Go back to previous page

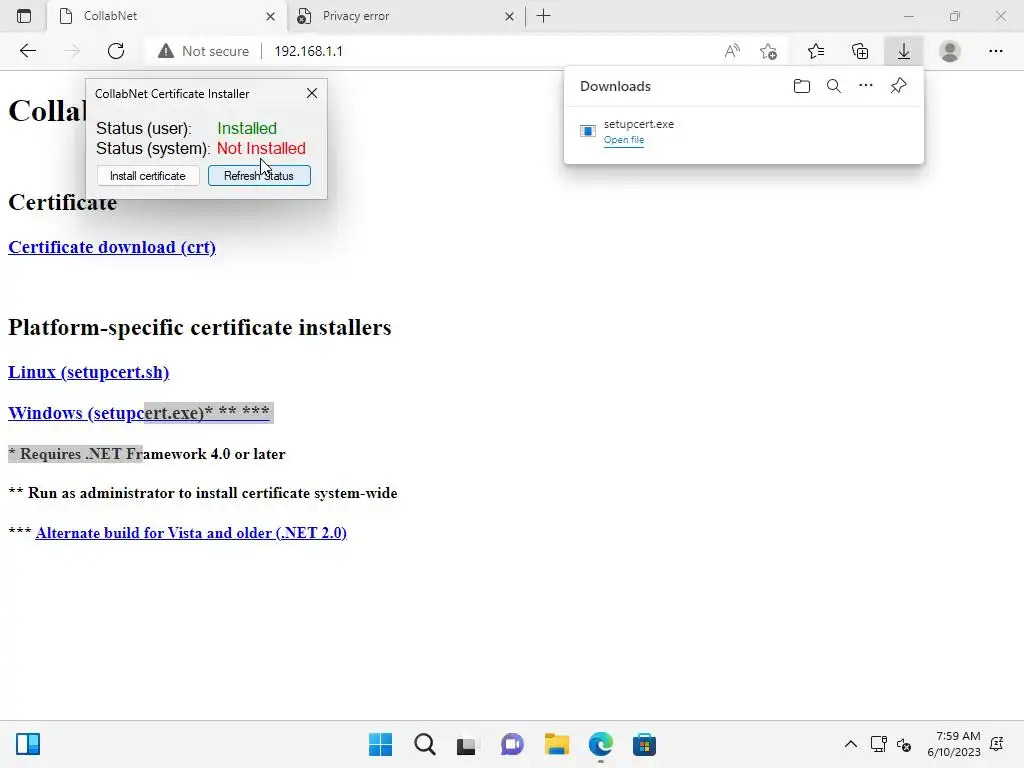[27, 51]
